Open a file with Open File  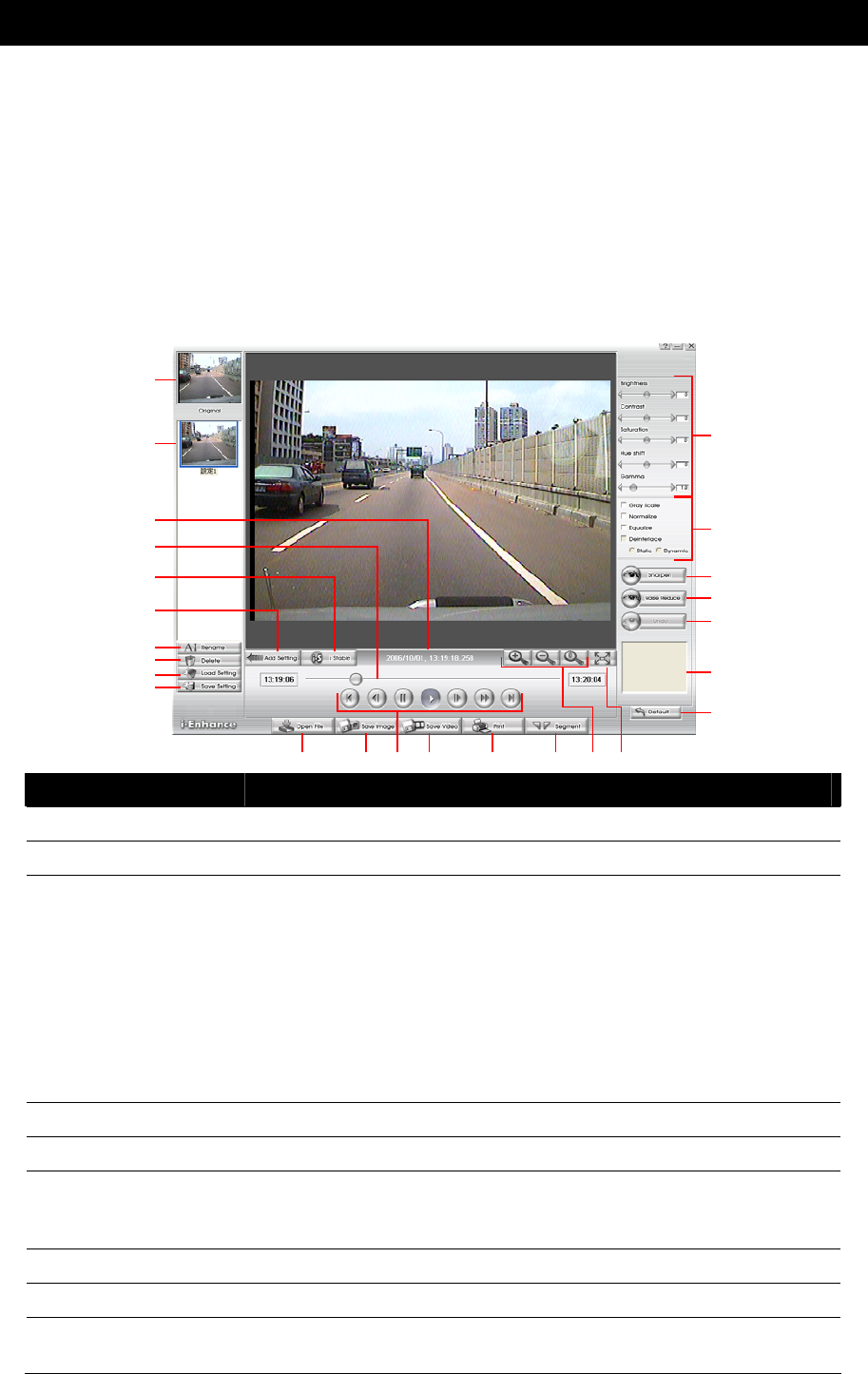302,726
